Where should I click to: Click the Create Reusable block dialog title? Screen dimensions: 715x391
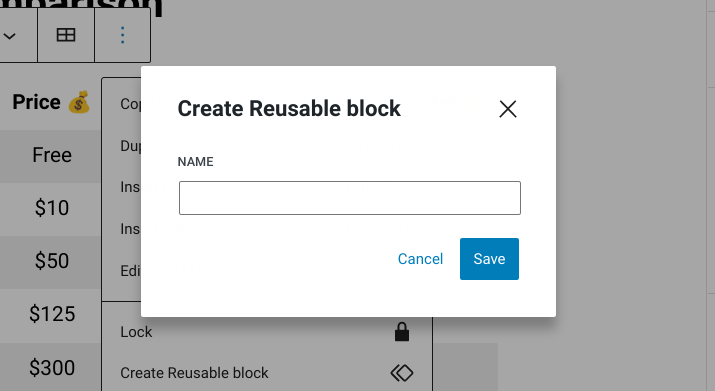point(289,109)
